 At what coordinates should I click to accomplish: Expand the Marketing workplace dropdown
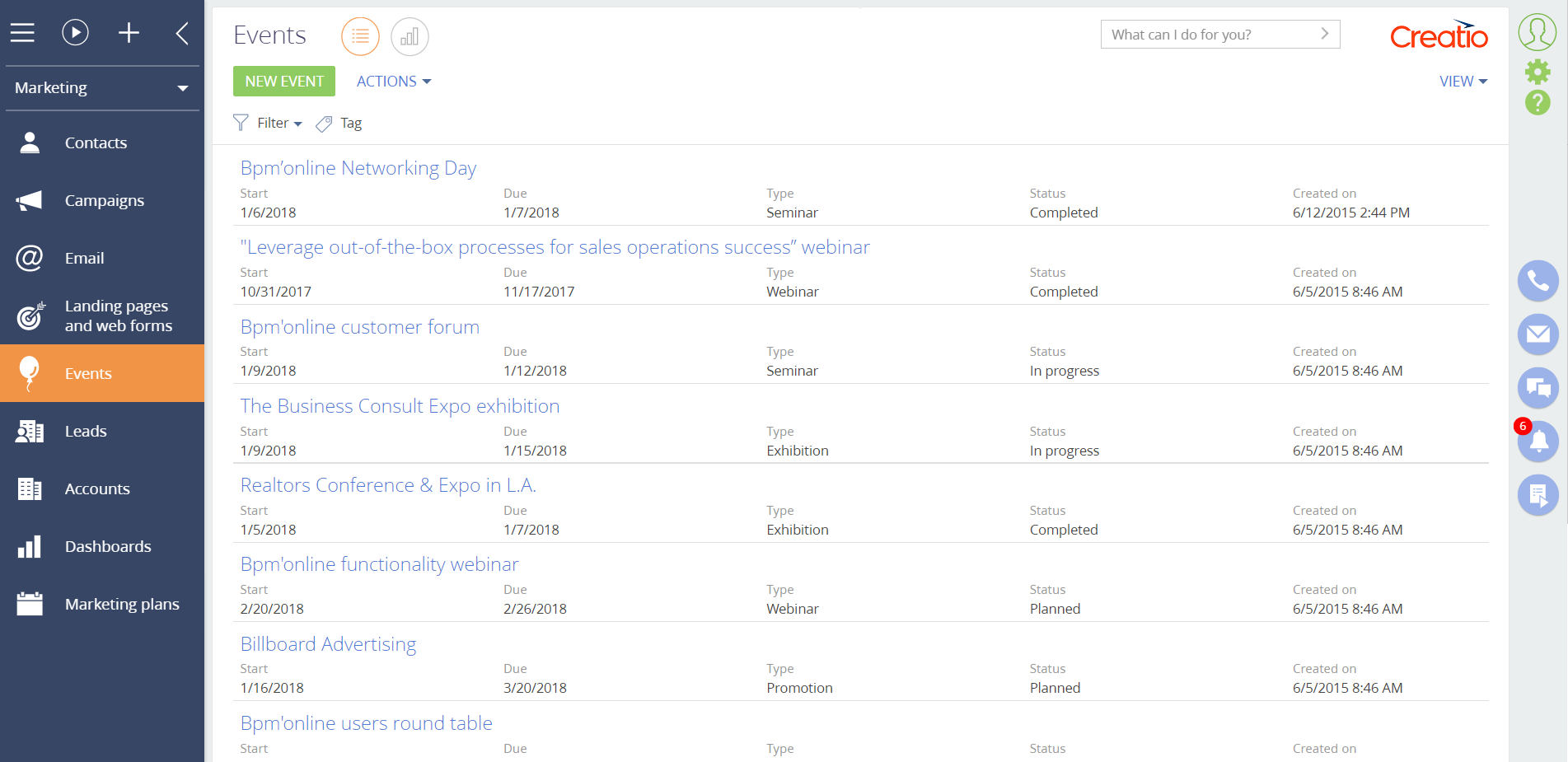(x=102, y=88)
